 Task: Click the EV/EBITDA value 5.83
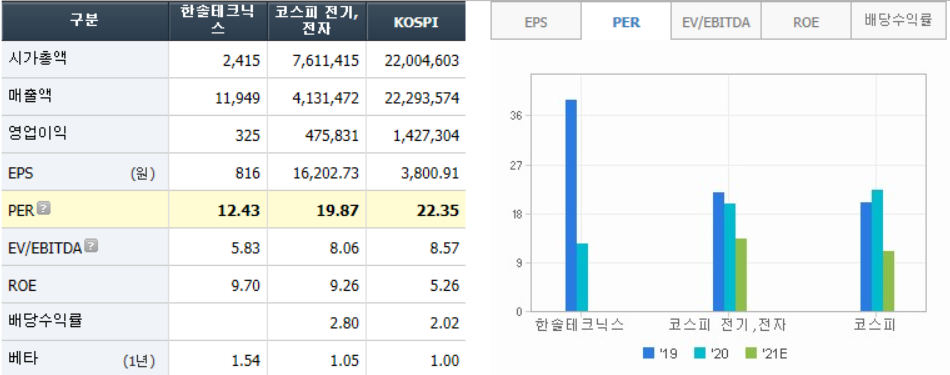245,248
